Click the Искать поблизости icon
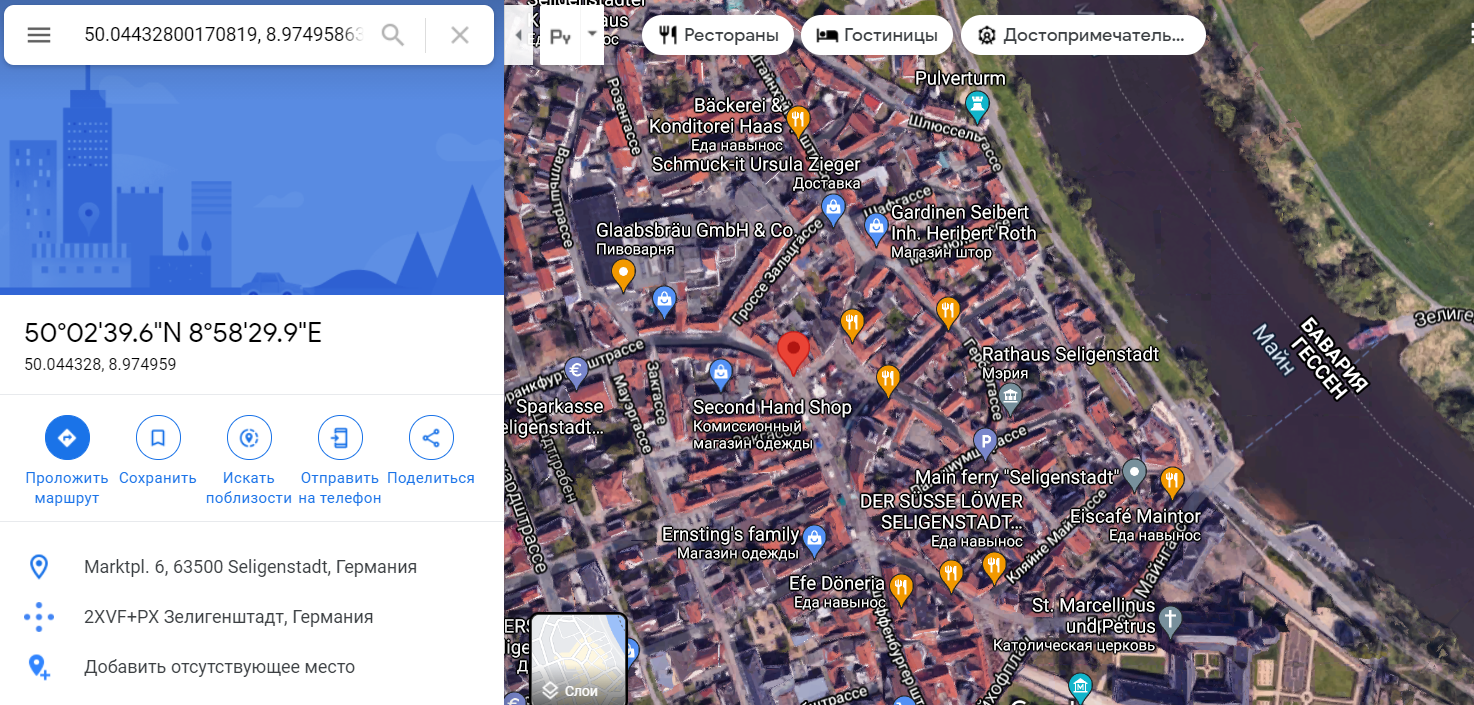Screen dimensions: 1474x705 249,437
